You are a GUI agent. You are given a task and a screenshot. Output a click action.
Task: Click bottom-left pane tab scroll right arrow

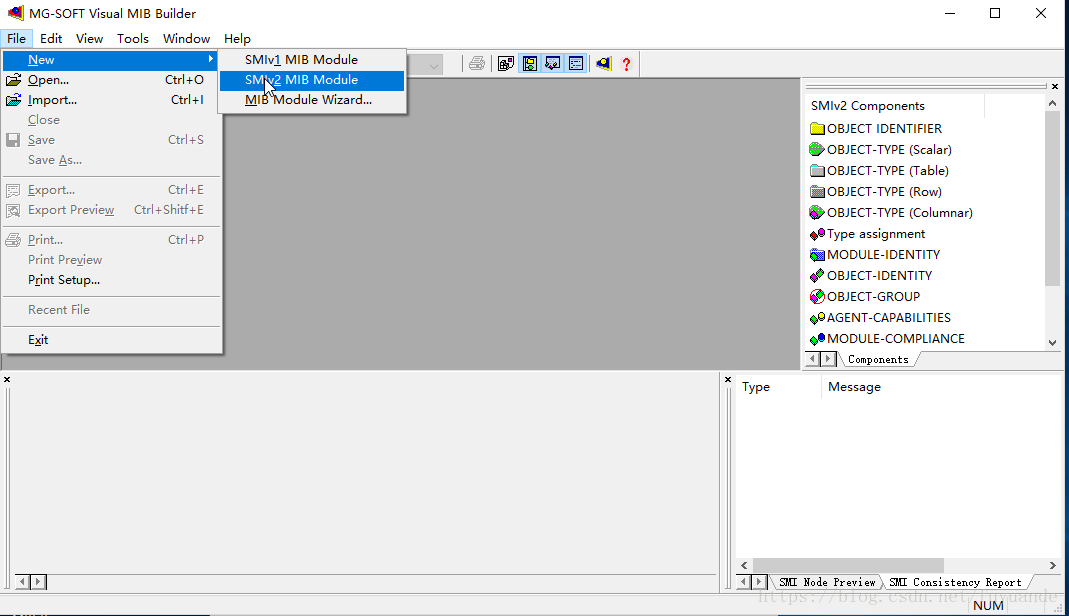click(x=38, y=582)
